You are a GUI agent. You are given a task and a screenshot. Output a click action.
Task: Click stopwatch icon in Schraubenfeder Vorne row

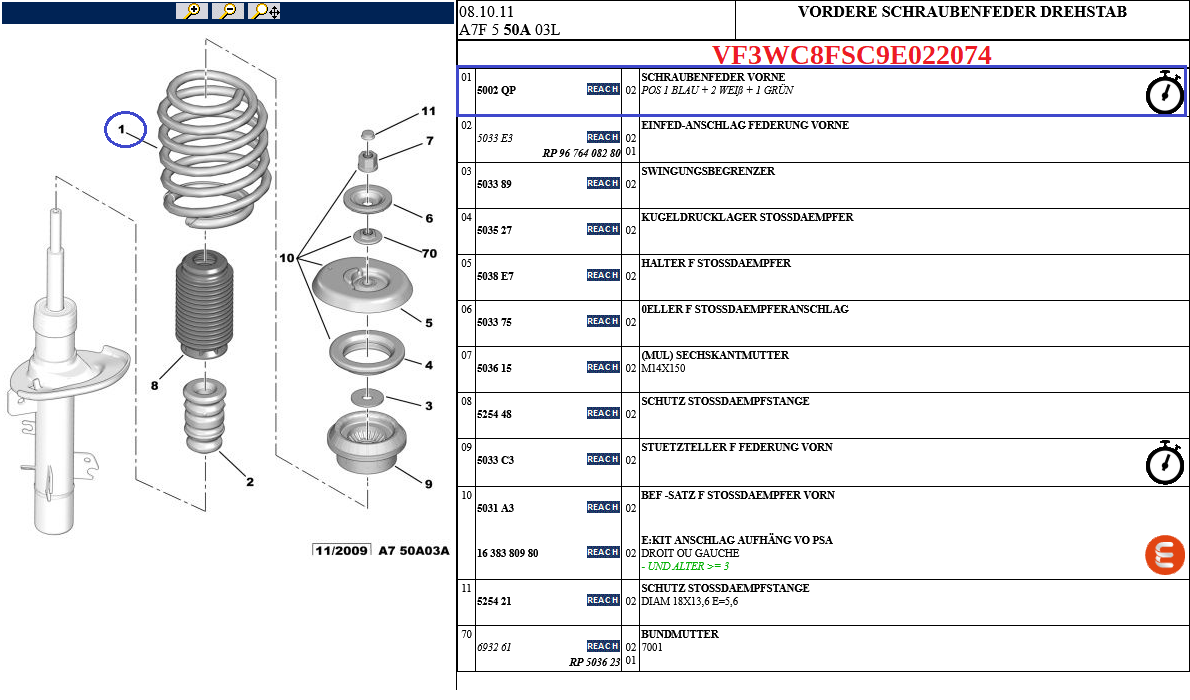click(x=1164, y=92)
